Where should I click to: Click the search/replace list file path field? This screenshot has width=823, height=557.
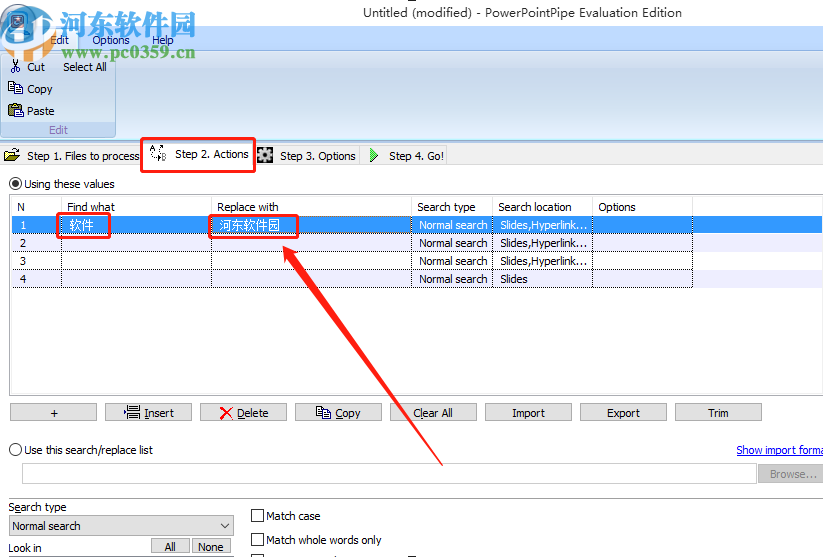pyautogui.click(x=389, y=474)
